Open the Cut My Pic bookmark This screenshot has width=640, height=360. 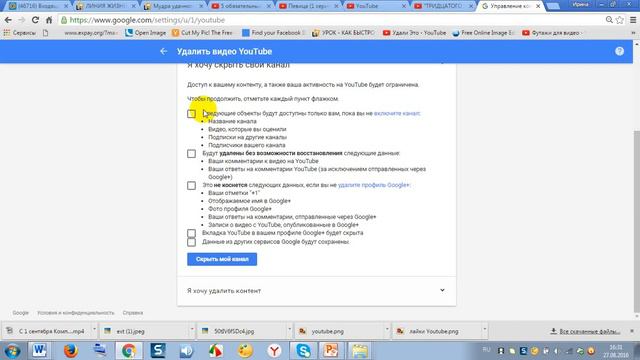point(202,33)
